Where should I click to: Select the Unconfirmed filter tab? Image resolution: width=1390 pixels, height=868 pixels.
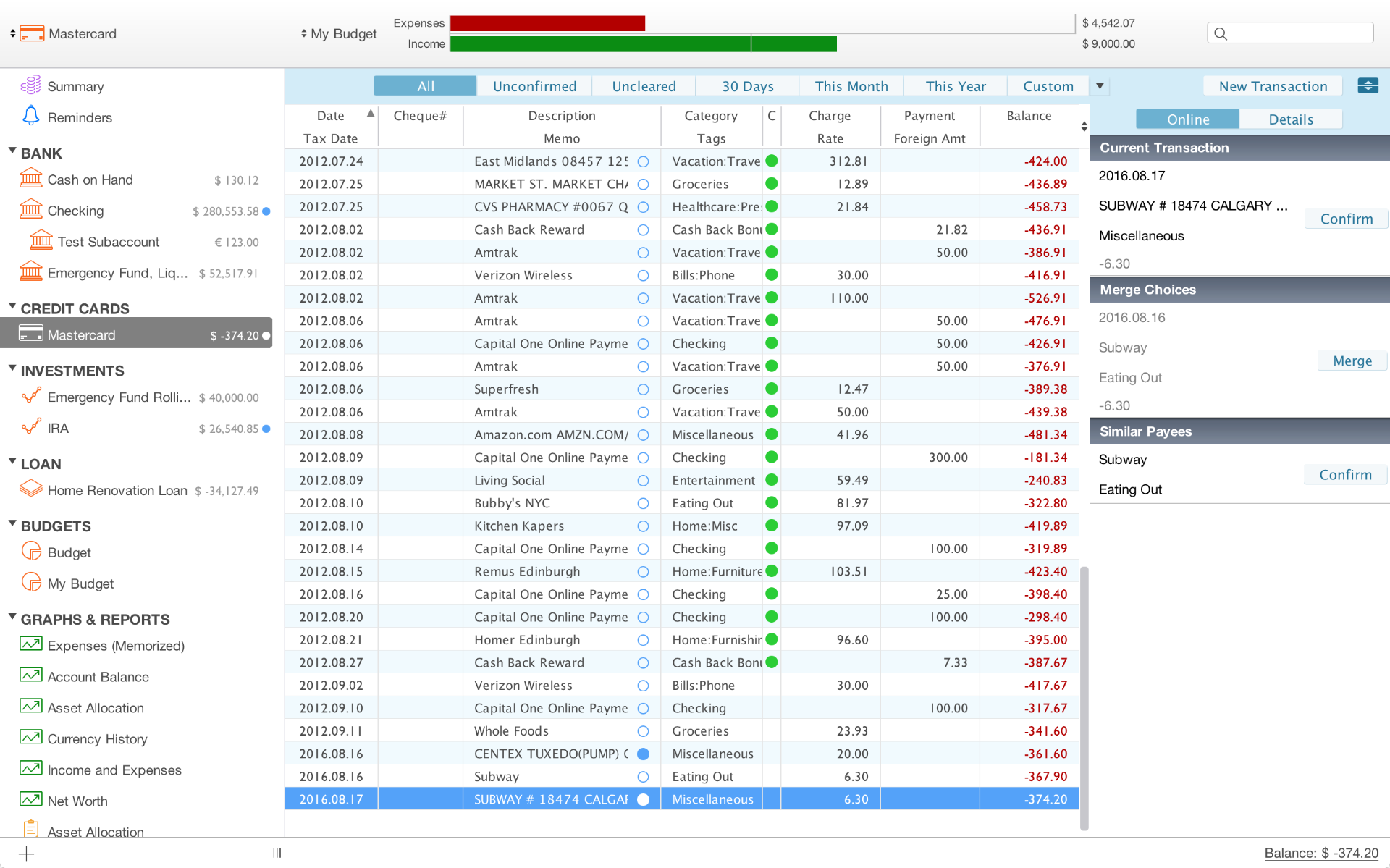pyautogui.click(x=534, y=86)
